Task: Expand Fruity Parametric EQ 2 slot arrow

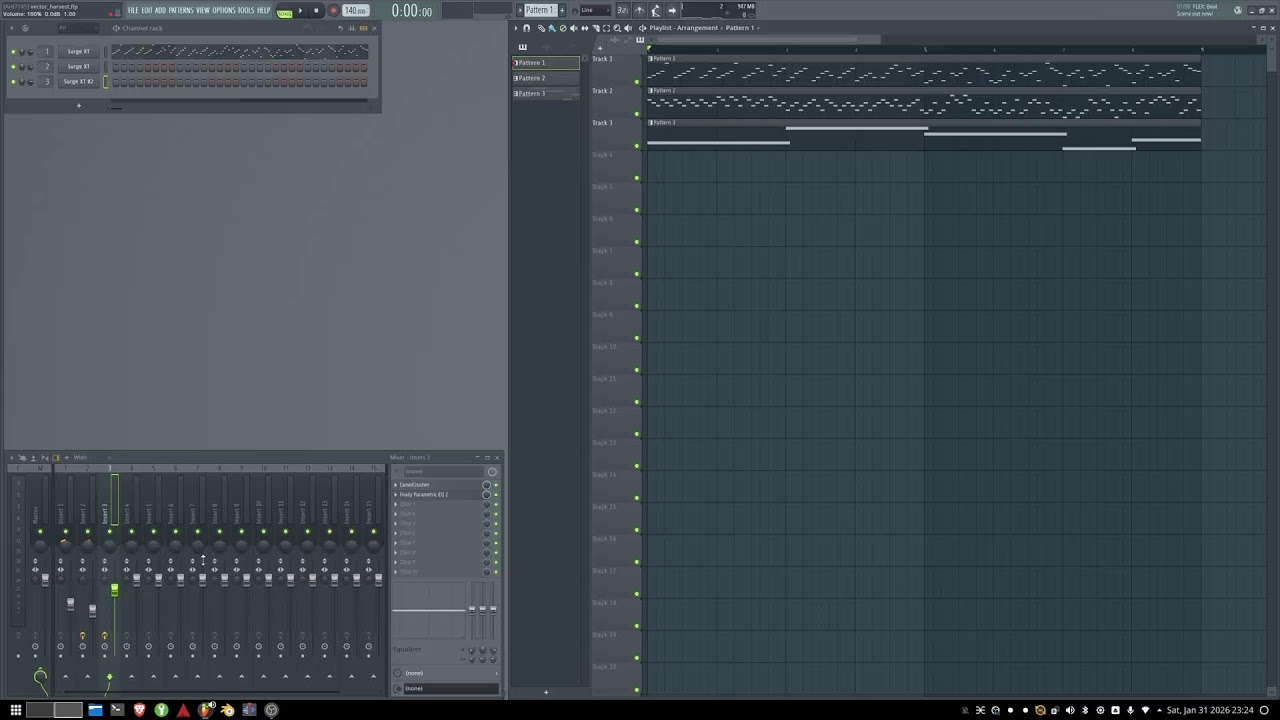Action: (x=396, y=495)
